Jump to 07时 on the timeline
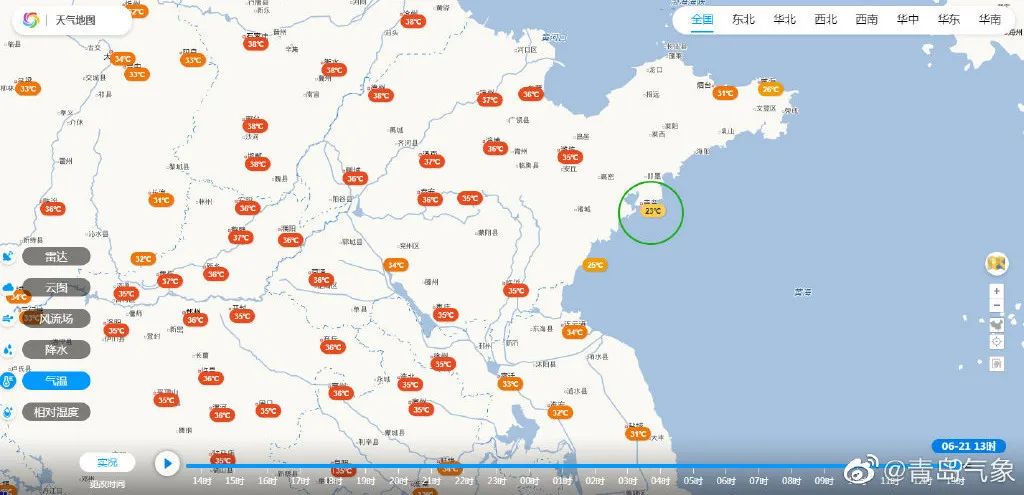The height and width of the screenshot is (495, 1024). point(758,481)
